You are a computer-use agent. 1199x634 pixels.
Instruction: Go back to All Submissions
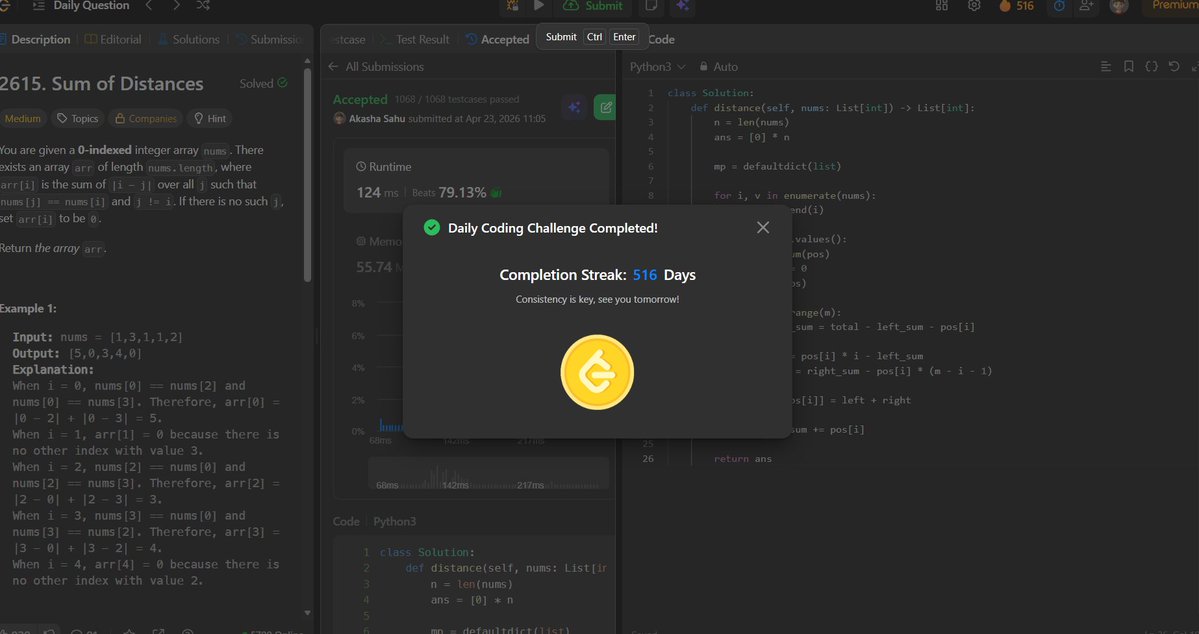(x=376, y=67)
